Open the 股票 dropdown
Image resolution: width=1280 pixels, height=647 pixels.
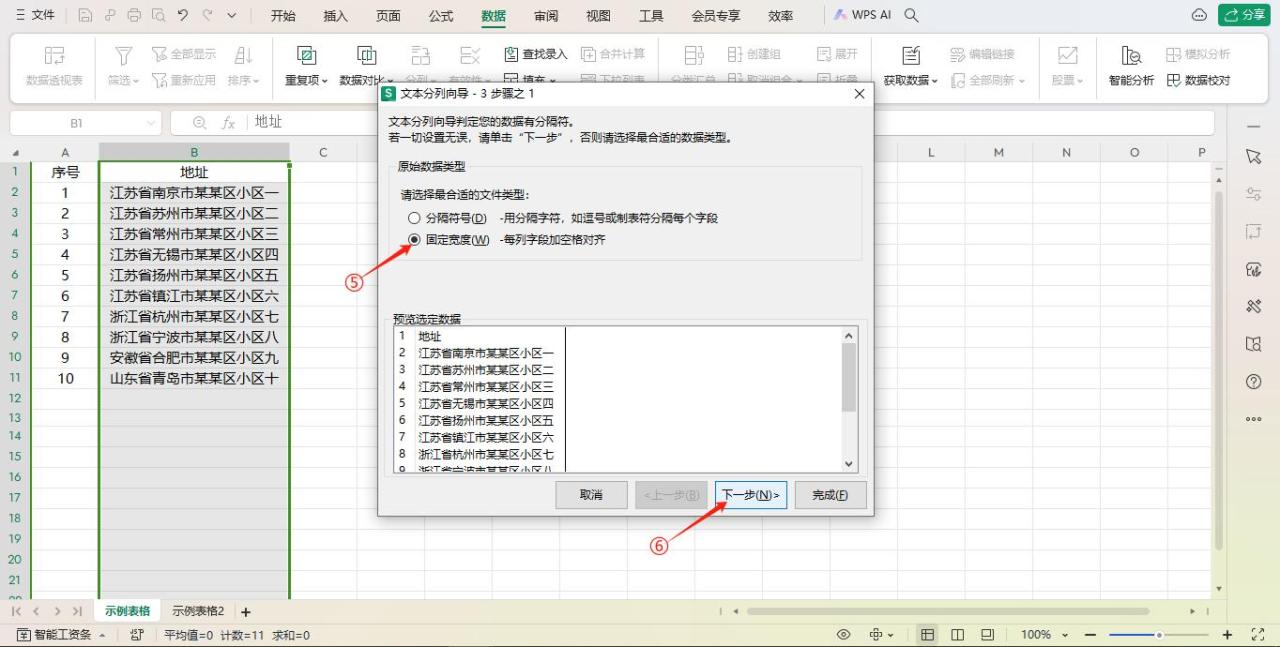pyautogui.click(x=1067, y=66)
